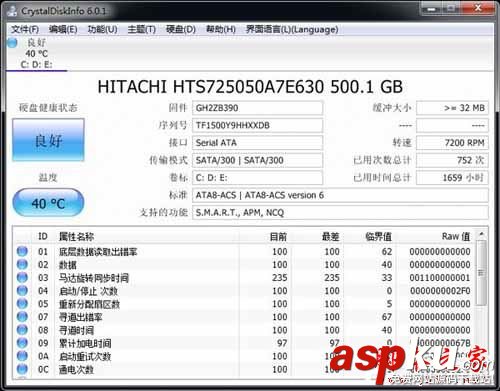Select the 马达旋转同步时间 row

[x=245, y=277]
